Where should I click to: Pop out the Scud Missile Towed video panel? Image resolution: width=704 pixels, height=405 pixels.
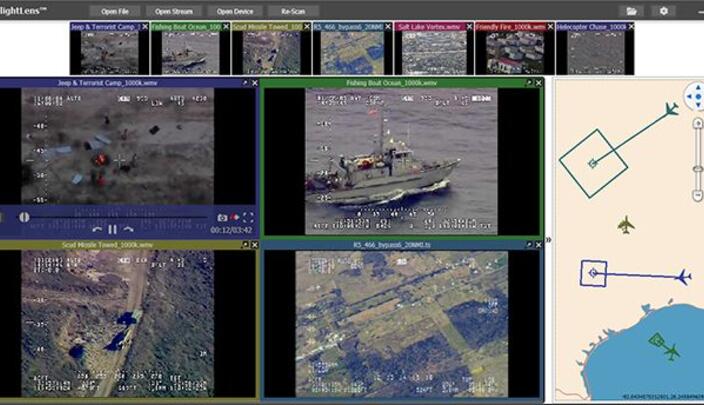click(244, 245)
